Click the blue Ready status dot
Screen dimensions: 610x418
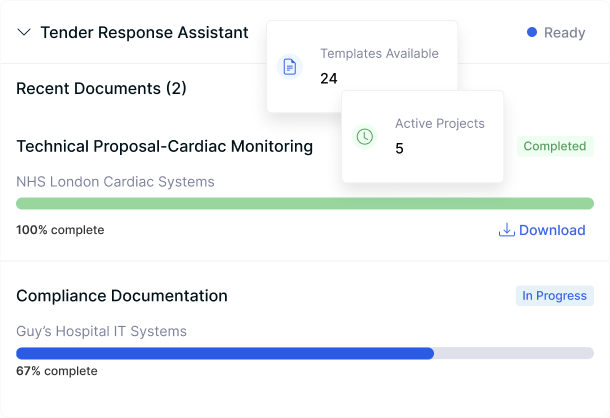click(532, 33)
